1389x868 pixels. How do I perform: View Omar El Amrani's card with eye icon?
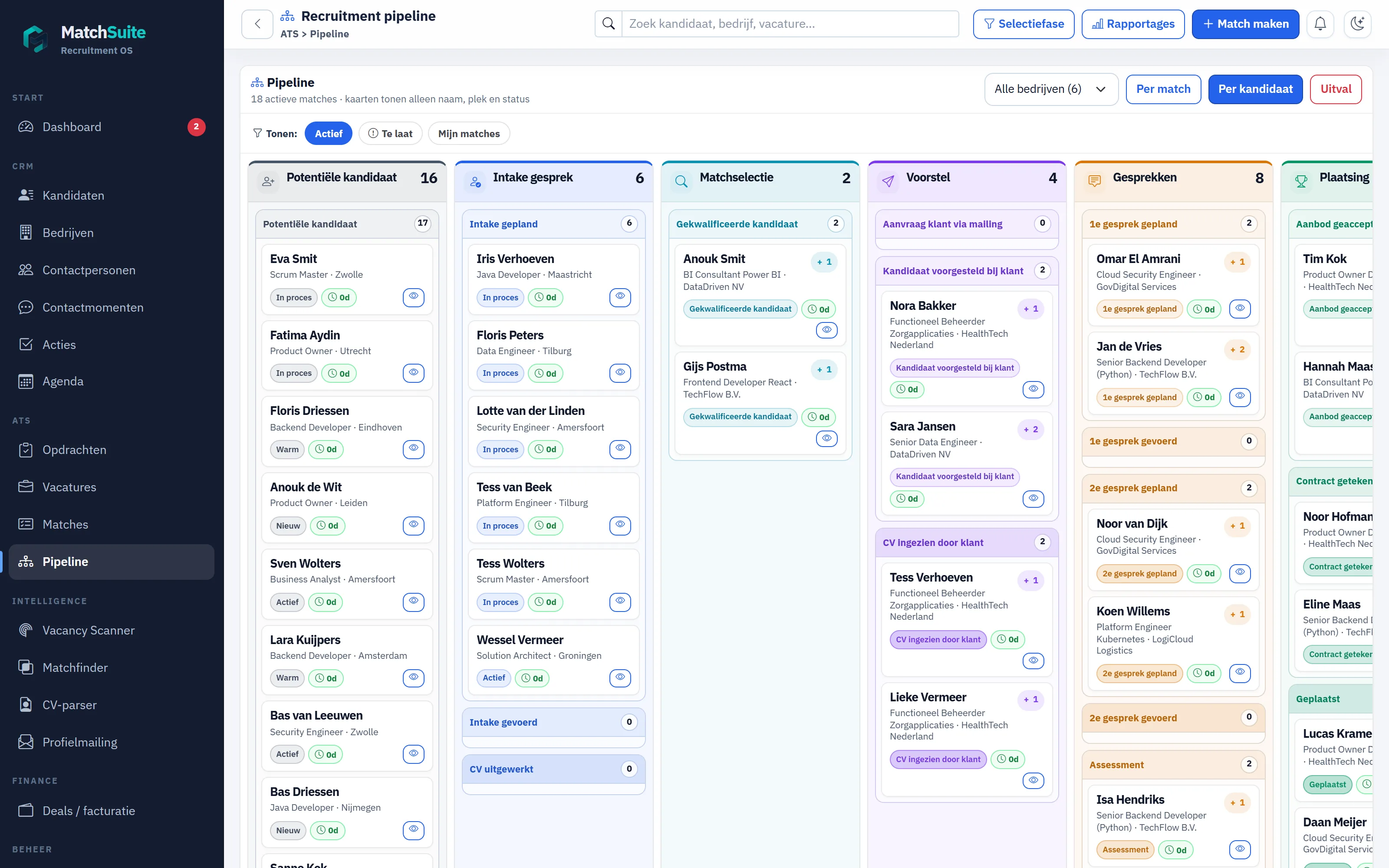1240,309
